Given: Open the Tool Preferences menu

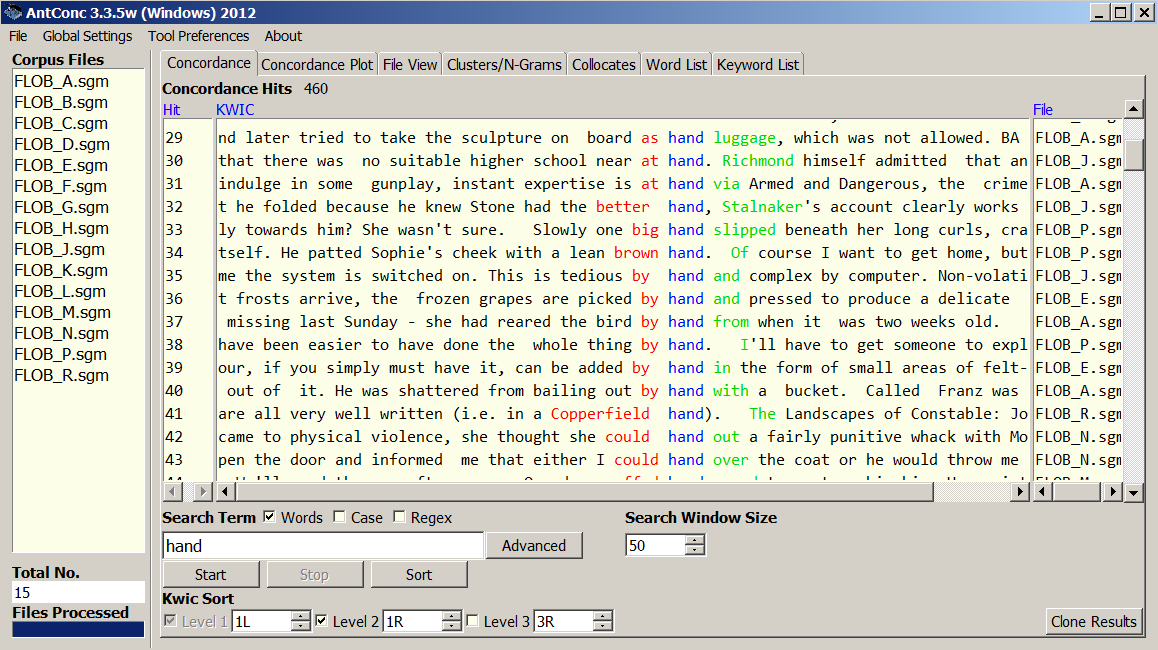Looking at the screenshot, I should point(198,36).
